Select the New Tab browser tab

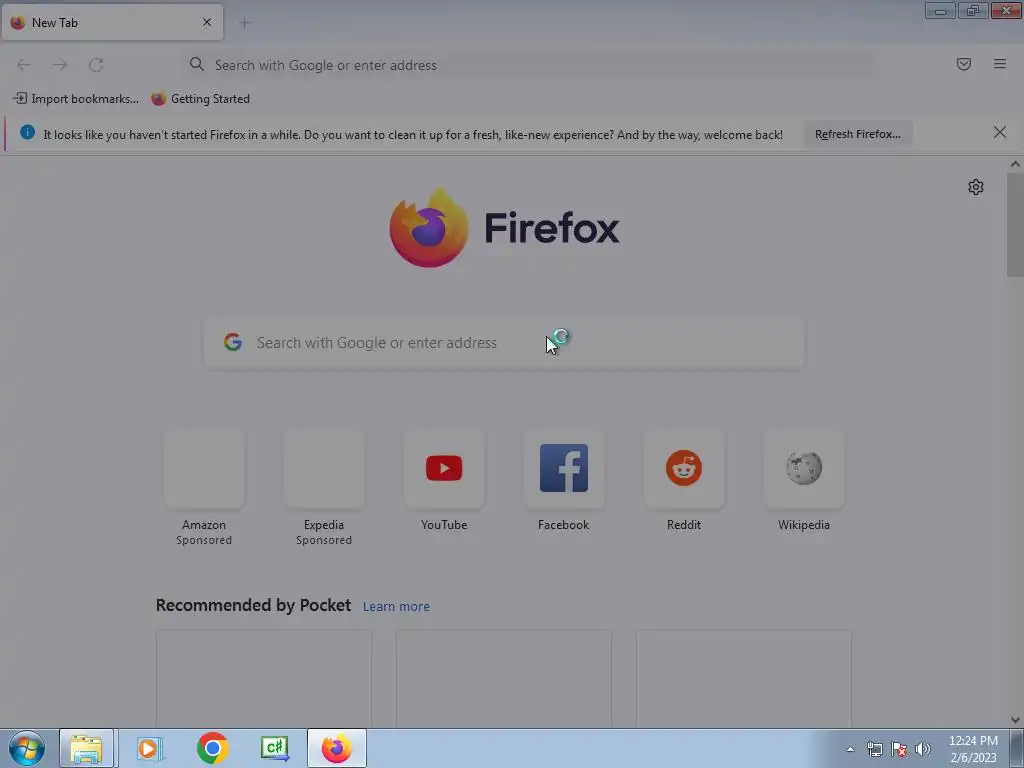(x=112, y=22)
